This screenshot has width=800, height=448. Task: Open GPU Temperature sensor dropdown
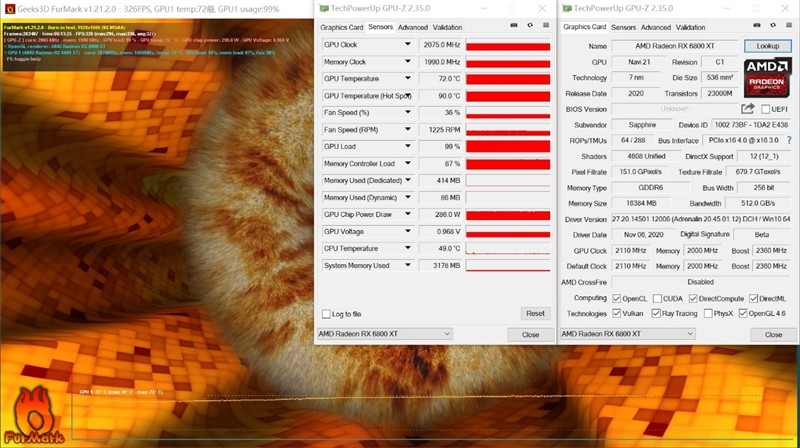tap(408, 78)
